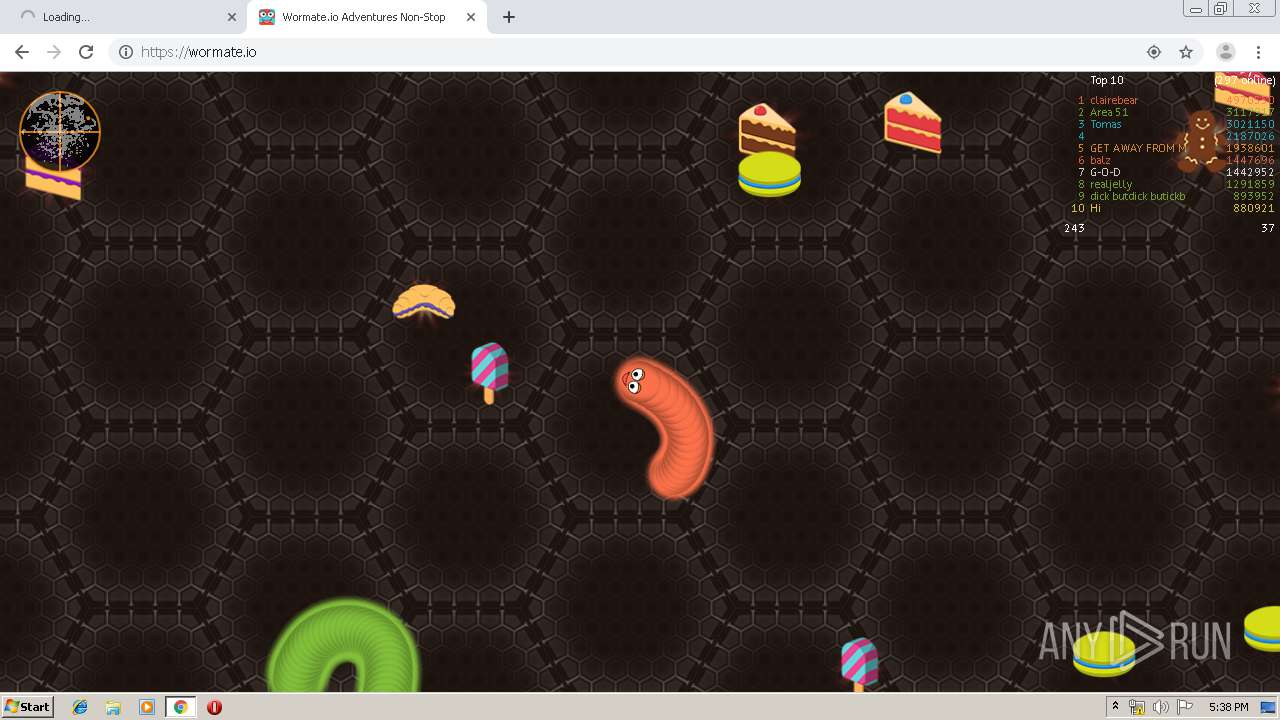Click the score 1442952
The image size is (1280, 720).
coord(1250,172)
